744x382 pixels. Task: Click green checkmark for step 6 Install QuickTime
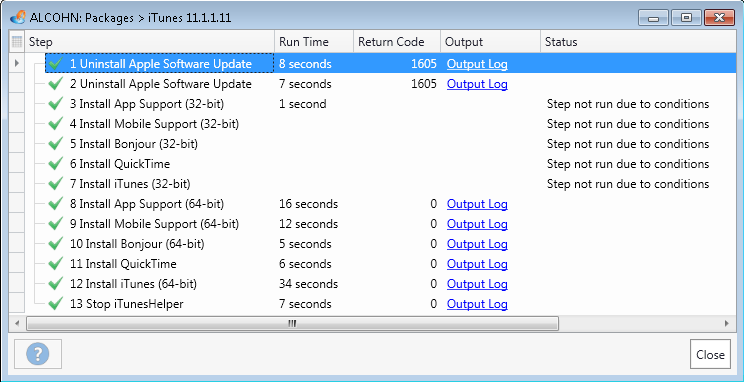[x=56, y=164]
